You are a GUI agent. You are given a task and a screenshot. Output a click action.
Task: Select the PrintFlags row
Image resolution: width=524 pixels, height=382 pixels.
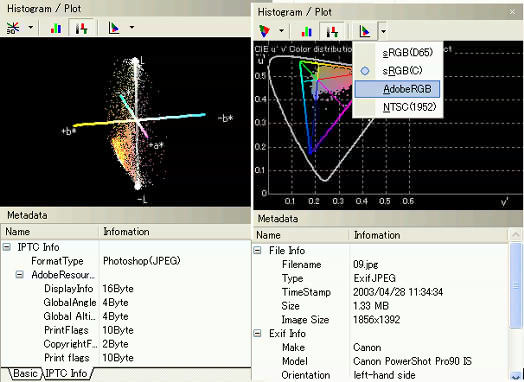pos(126,330)
